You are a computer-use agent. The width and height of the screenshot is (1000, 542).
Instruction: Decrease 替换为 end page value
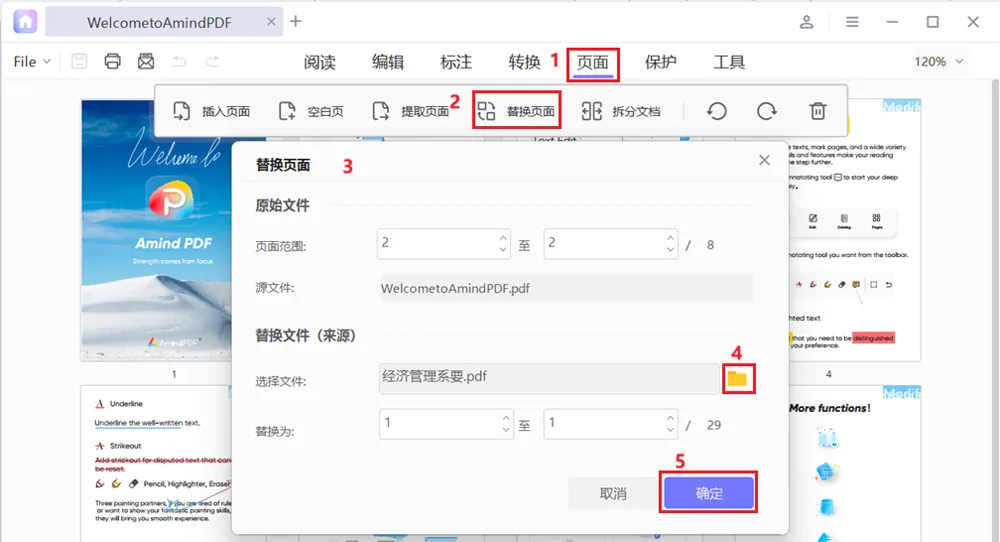[x=670, y=430]
